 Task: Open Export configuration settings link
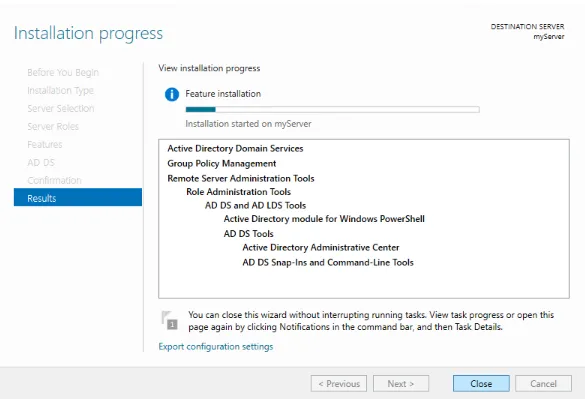[216, 346]
